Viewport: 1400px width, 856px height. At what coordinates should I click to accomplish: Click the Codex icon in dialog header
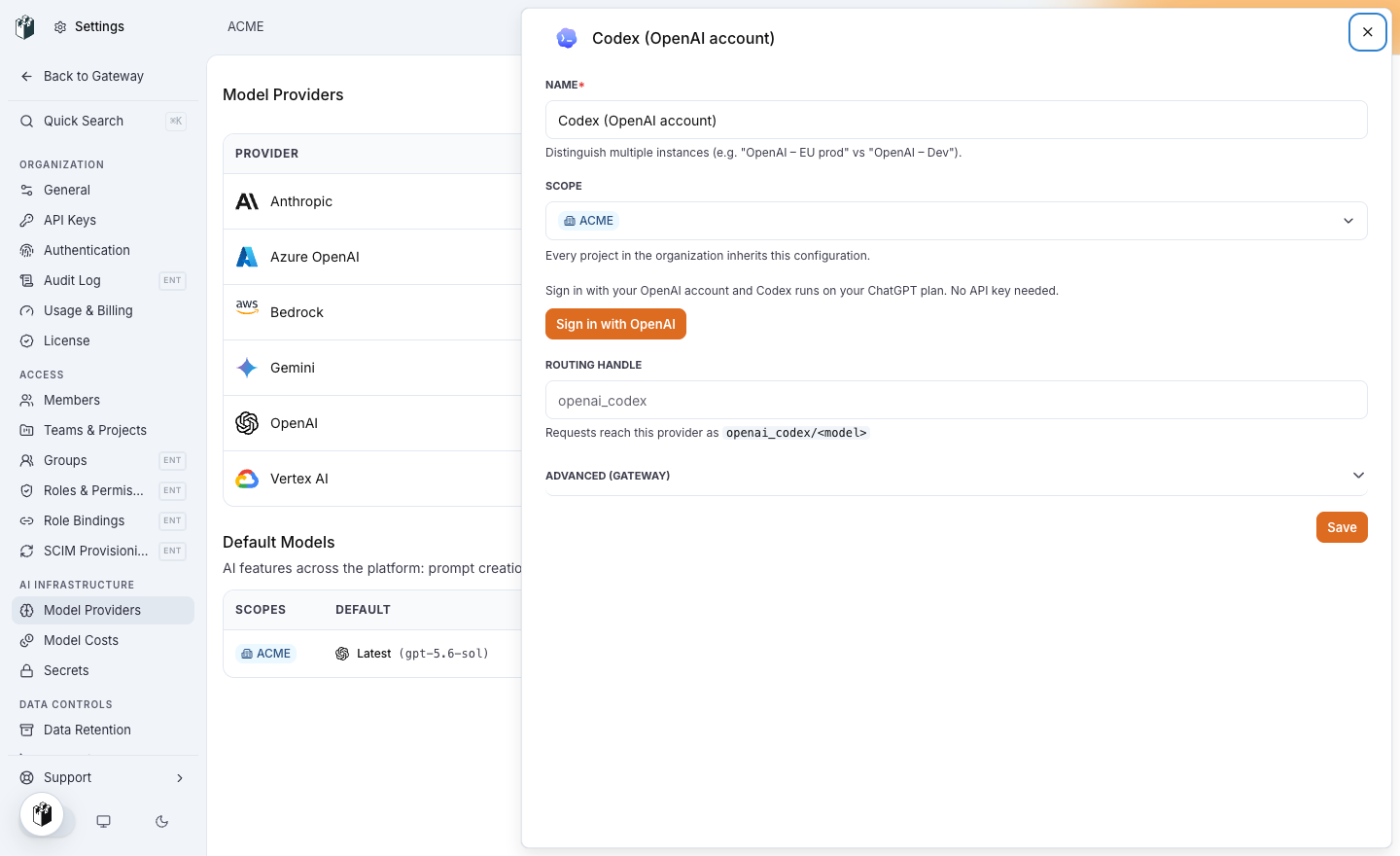[x=567, y=38]
